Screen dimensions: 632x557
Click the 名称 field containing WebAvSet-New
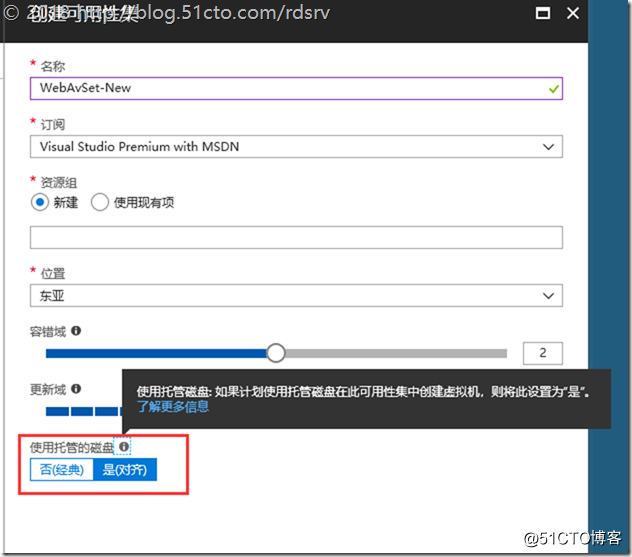[296, 88]
